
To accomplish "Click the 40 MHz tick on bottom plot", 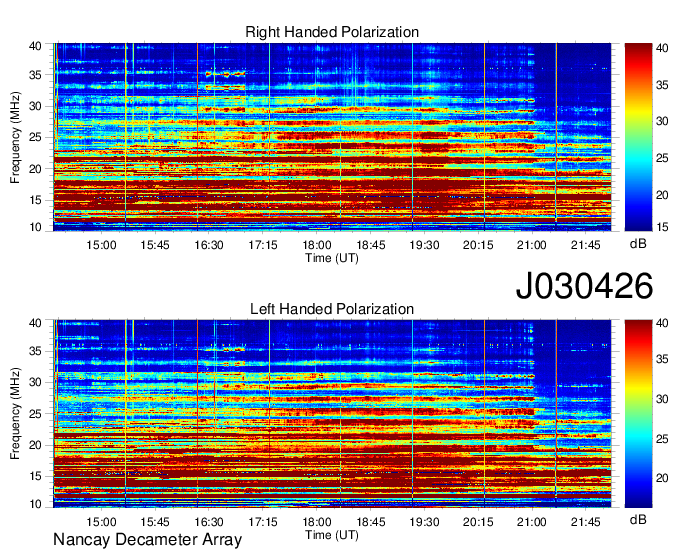I will (x=35, y=323).
